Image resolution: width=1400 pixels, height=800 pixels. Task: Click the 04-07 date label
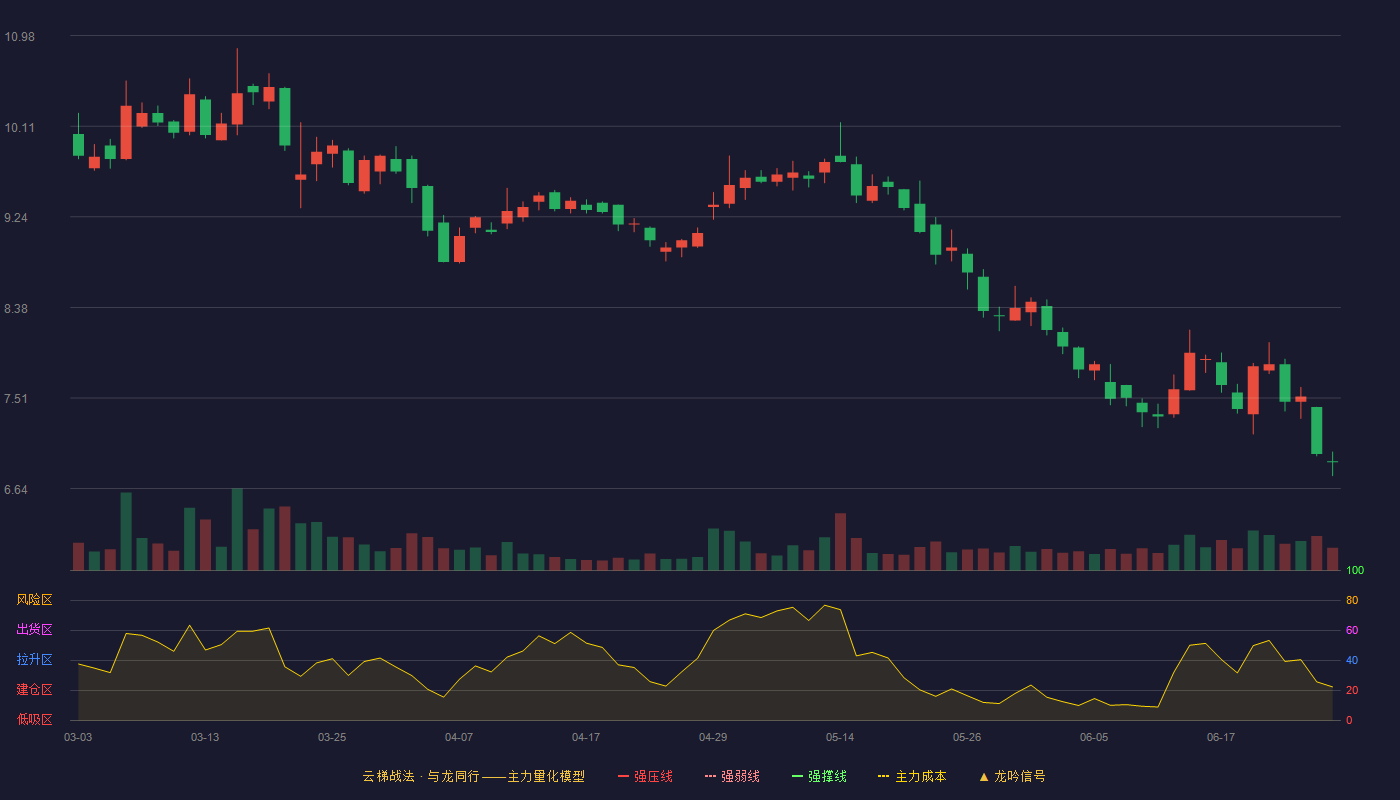click(x=459, y=737)
